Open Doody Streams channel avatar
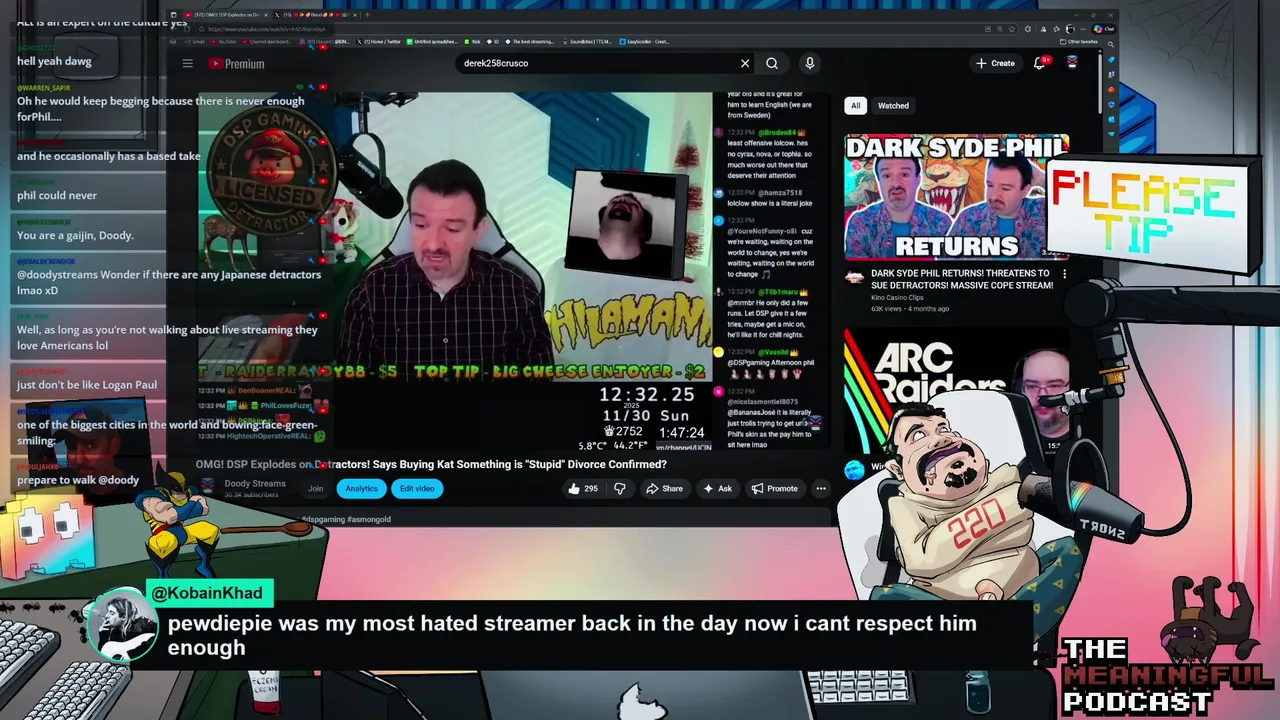This screenshot has width=1280, height=720. coord(207,487)
